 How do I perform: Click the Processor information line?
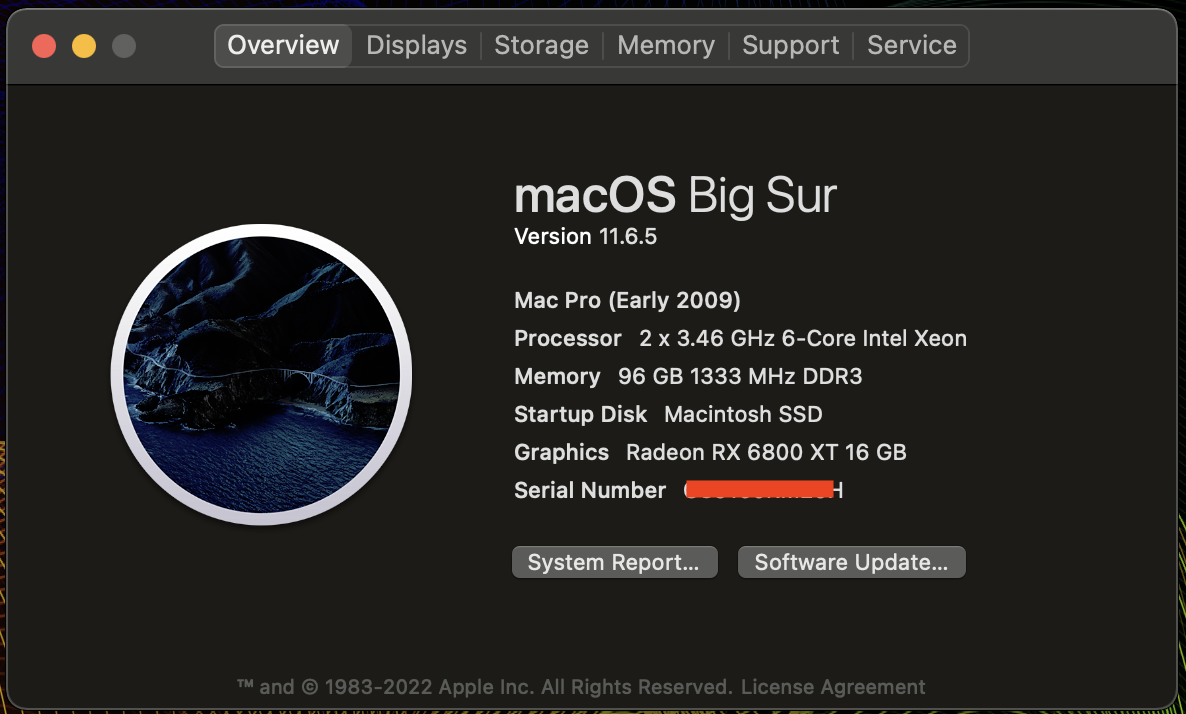(x=740, y=339)
